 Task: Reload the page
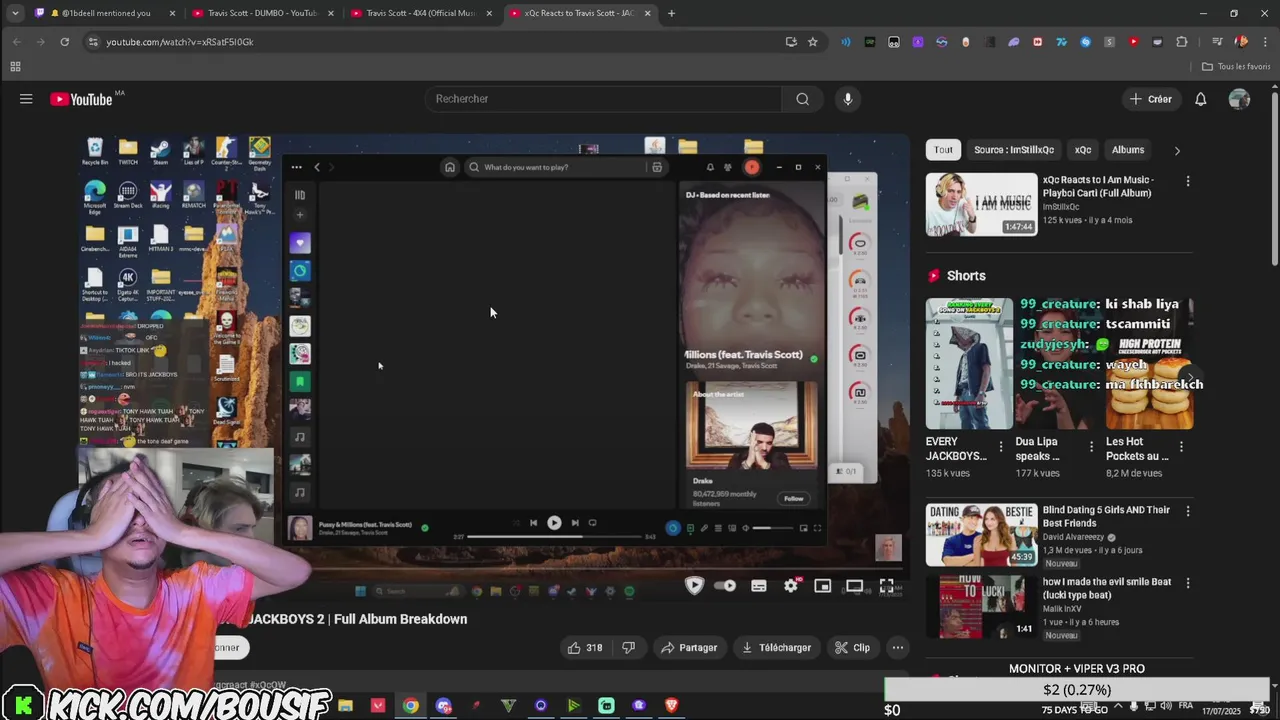64,42
